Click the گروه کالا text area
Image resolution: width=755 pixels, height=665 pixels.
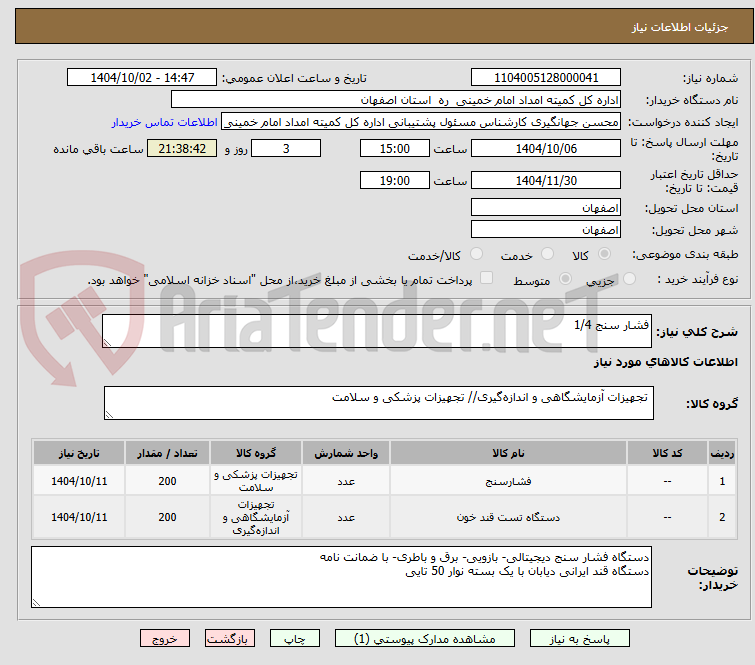379,403
